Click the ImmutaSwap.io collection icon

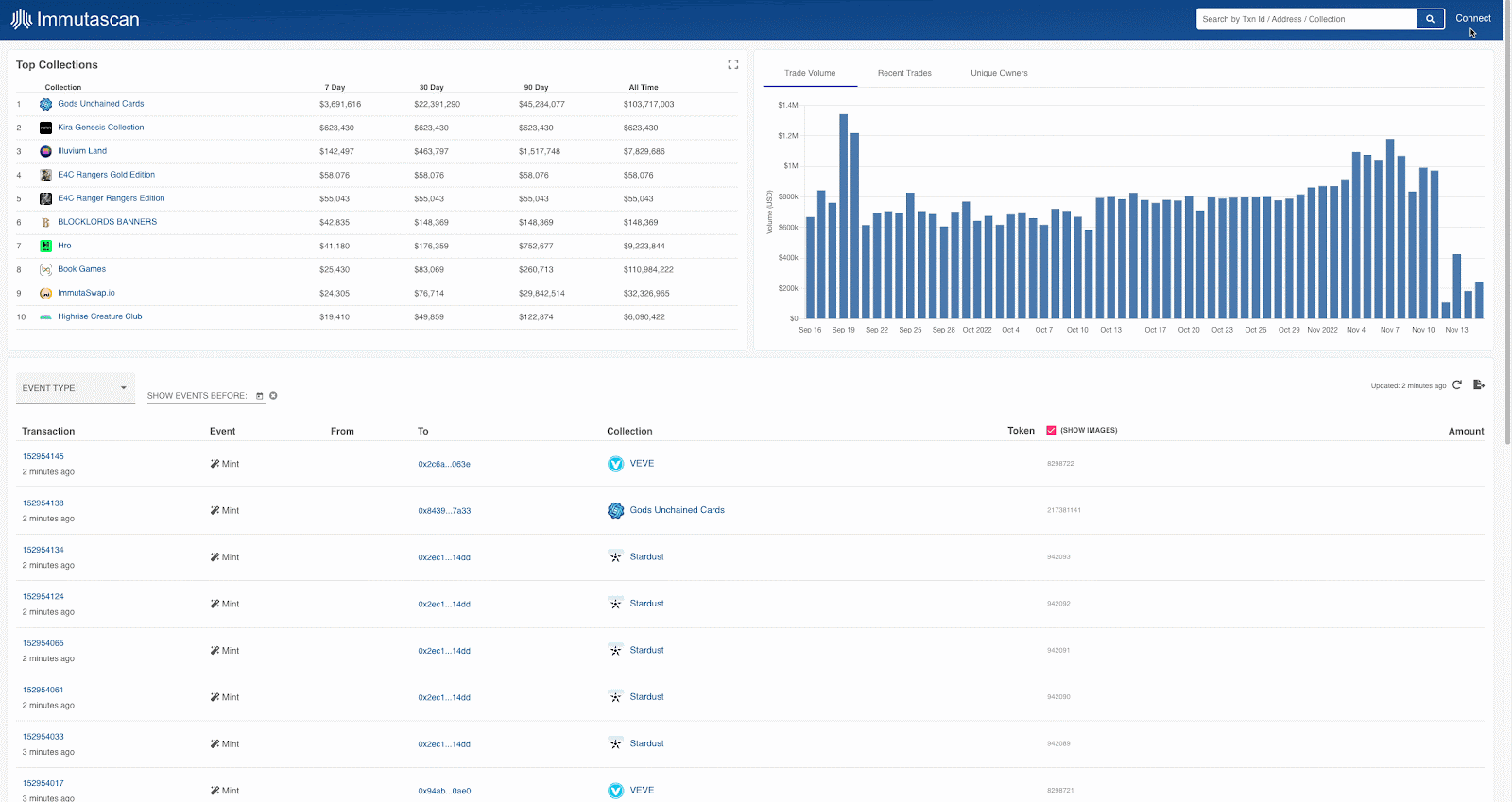[x=45, y=293]
